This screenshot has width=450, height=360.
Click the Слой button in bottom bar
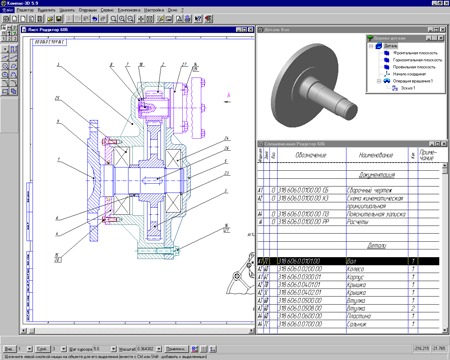point(43,349)
